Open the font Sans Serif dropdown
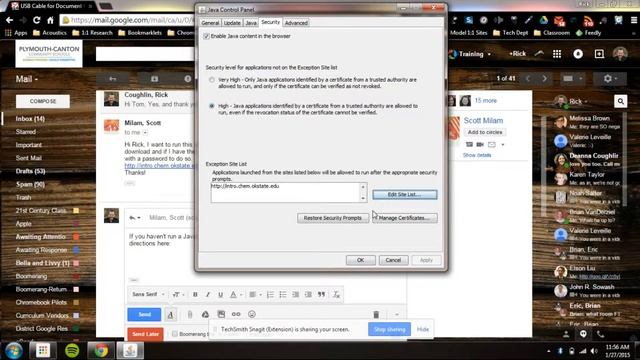The image size is (640, 360). (x=148, y=294)
